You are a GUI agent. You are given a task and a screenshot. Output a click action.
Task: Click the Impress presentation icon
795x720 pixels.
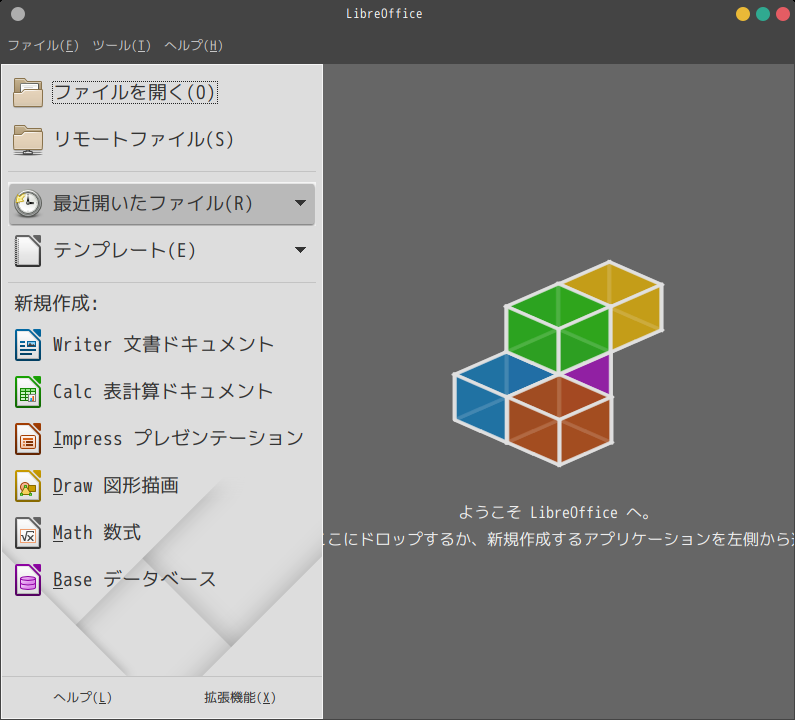(28, 439)
